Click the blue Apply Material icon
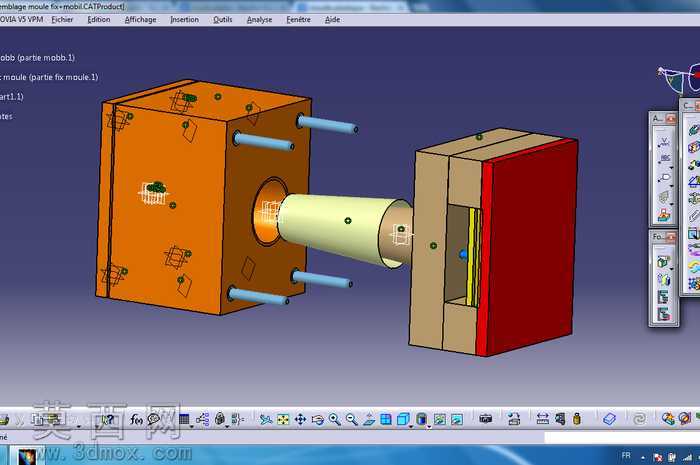The height and width of the screenshot is (465, 700). [609, 419]
